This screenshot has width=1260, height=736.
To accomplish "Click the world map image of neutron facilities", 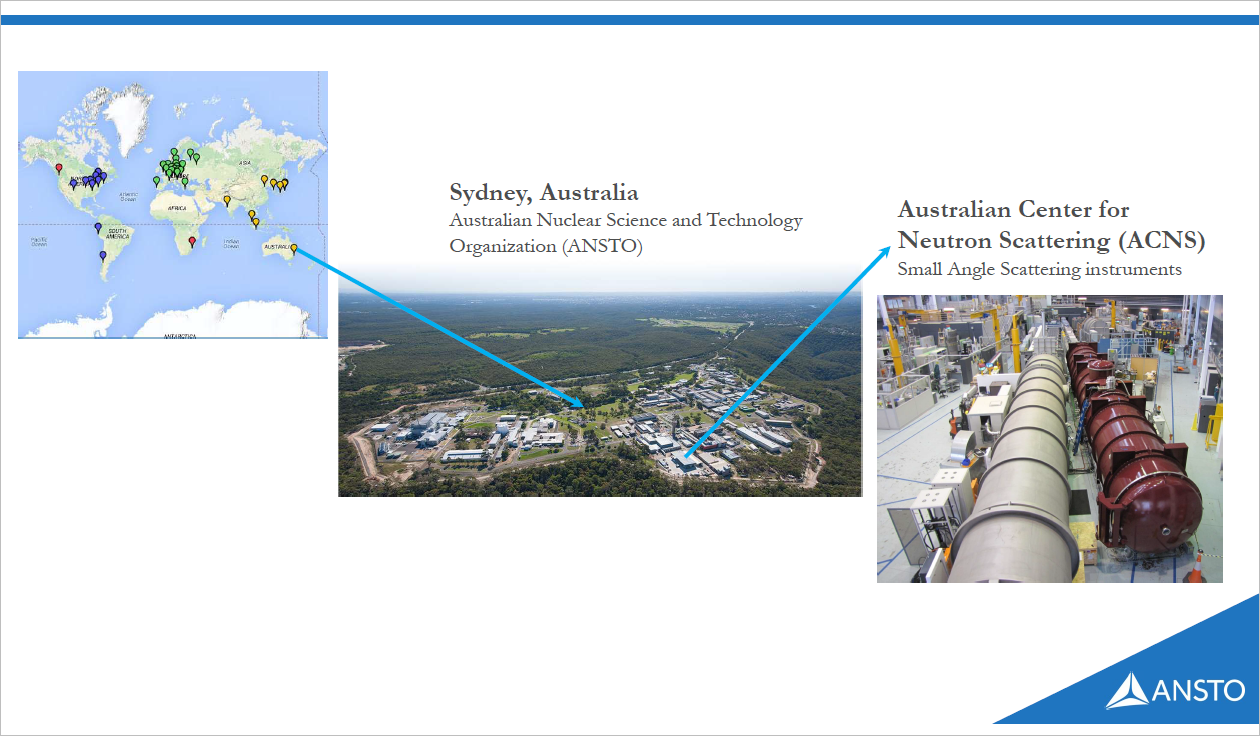I will pyautogui.click(x=173, y=205).
